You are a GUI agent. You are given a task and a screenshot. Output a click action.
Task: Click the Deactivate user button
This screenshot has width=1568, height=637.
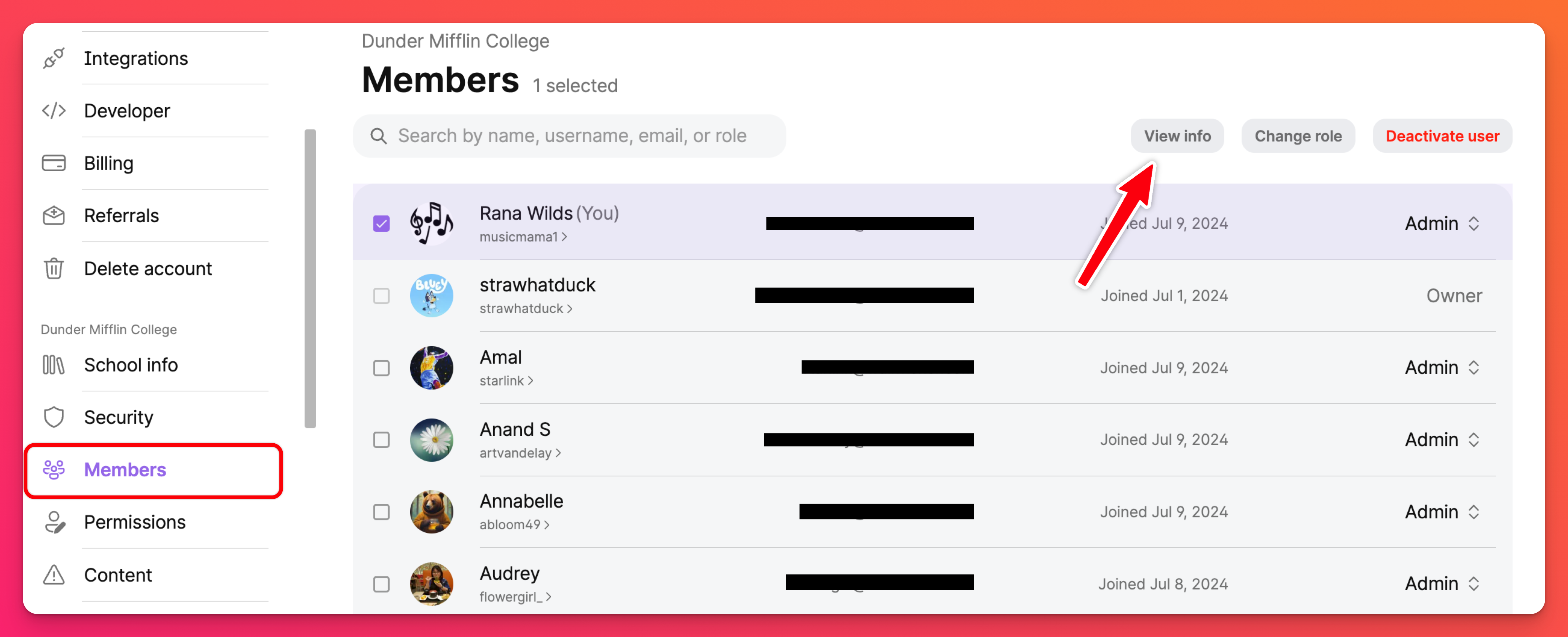(1442, 136)
